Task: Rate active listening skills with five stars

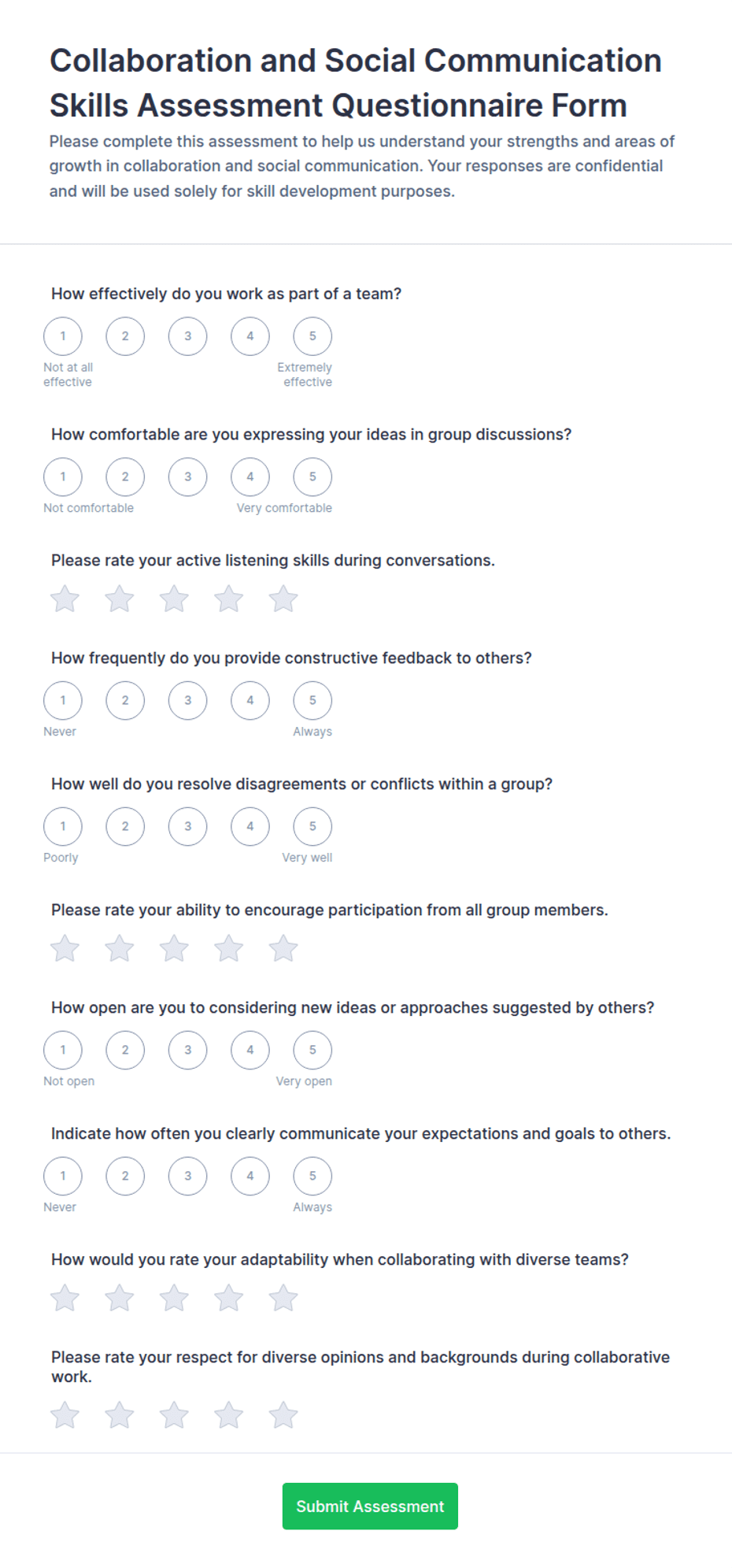Action: tap(283, 599)
